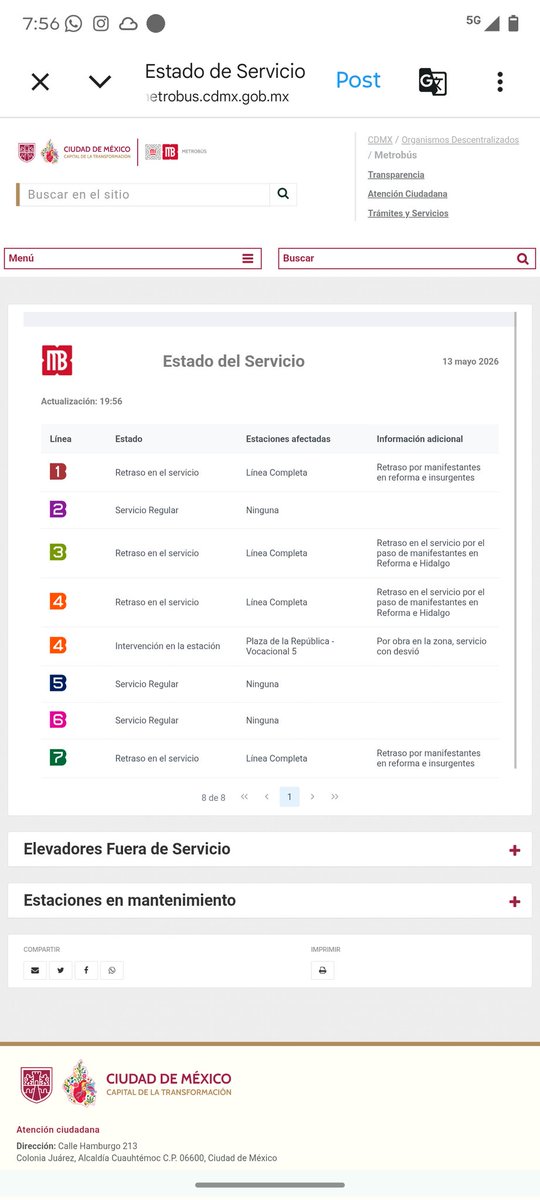Open Trámites y Servicios link
Viewport: 540px width, 1200px height.
(x=408, y=213)
